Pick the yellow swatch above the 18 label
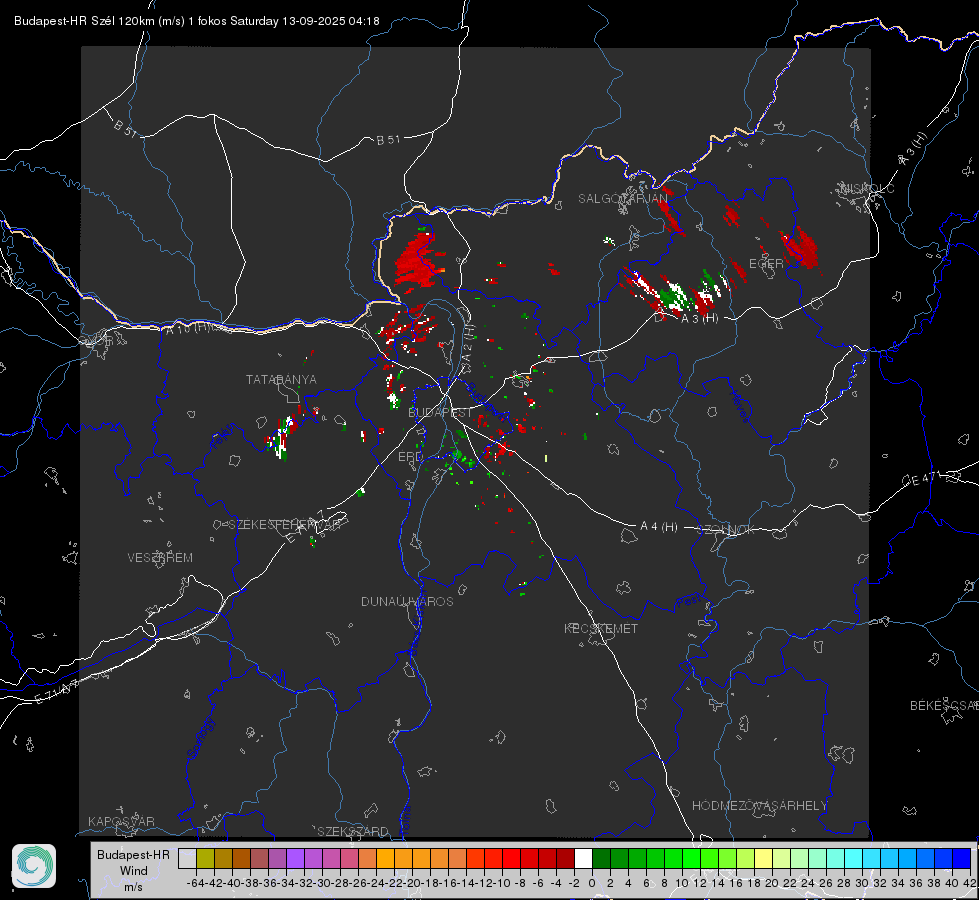The height and width of the screenshot is (900, 979). coord(764,858)
